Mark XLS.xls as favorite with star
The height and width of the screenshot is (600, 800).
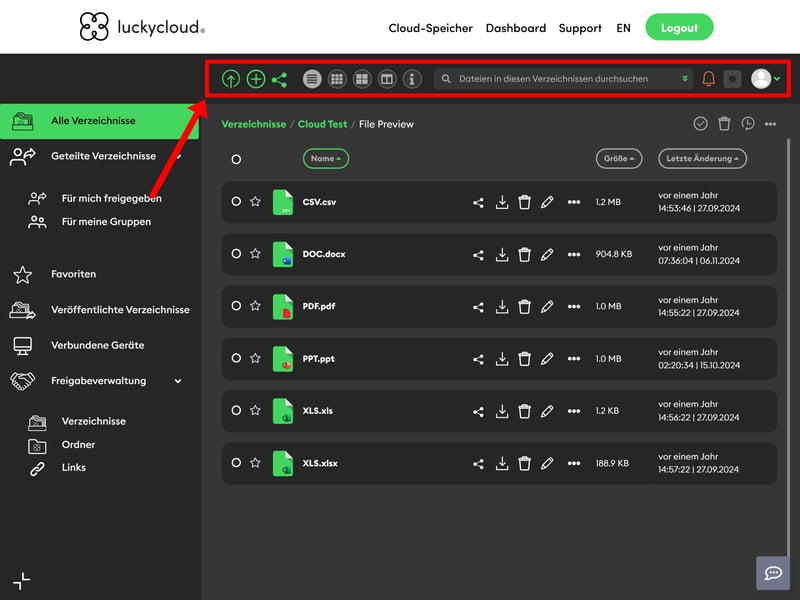pyautogui.click(x=255, y=411)
